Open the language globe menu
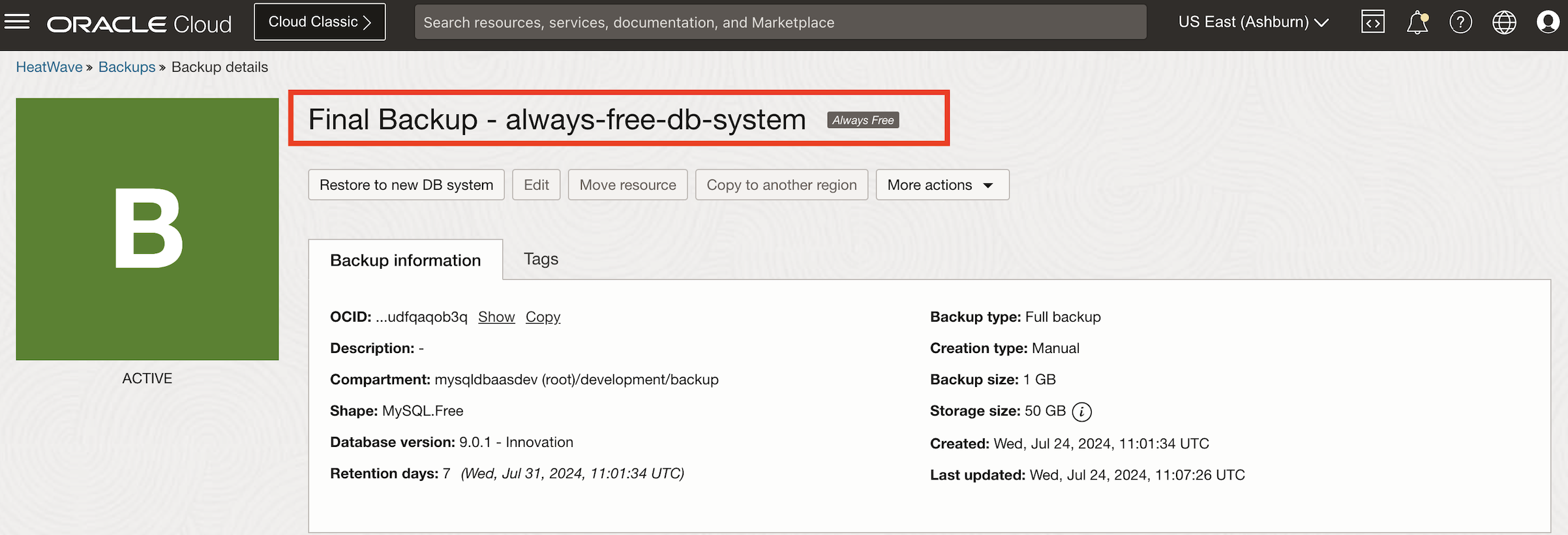 (x=1504, y=22)
